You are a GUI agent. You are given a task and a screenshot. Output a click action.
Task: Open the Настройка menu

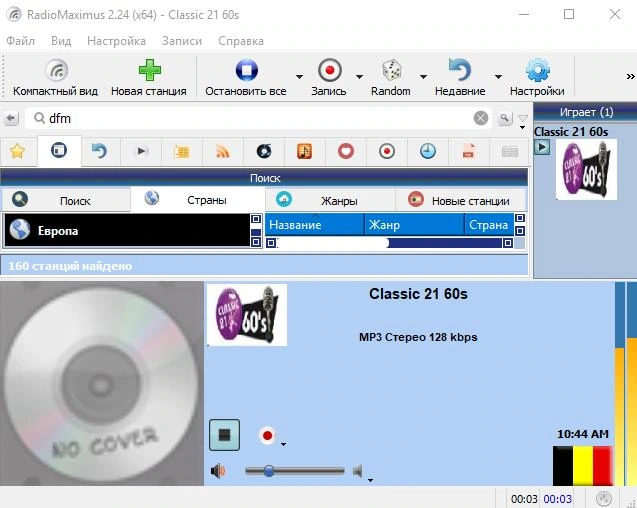[x=117, y=41]
